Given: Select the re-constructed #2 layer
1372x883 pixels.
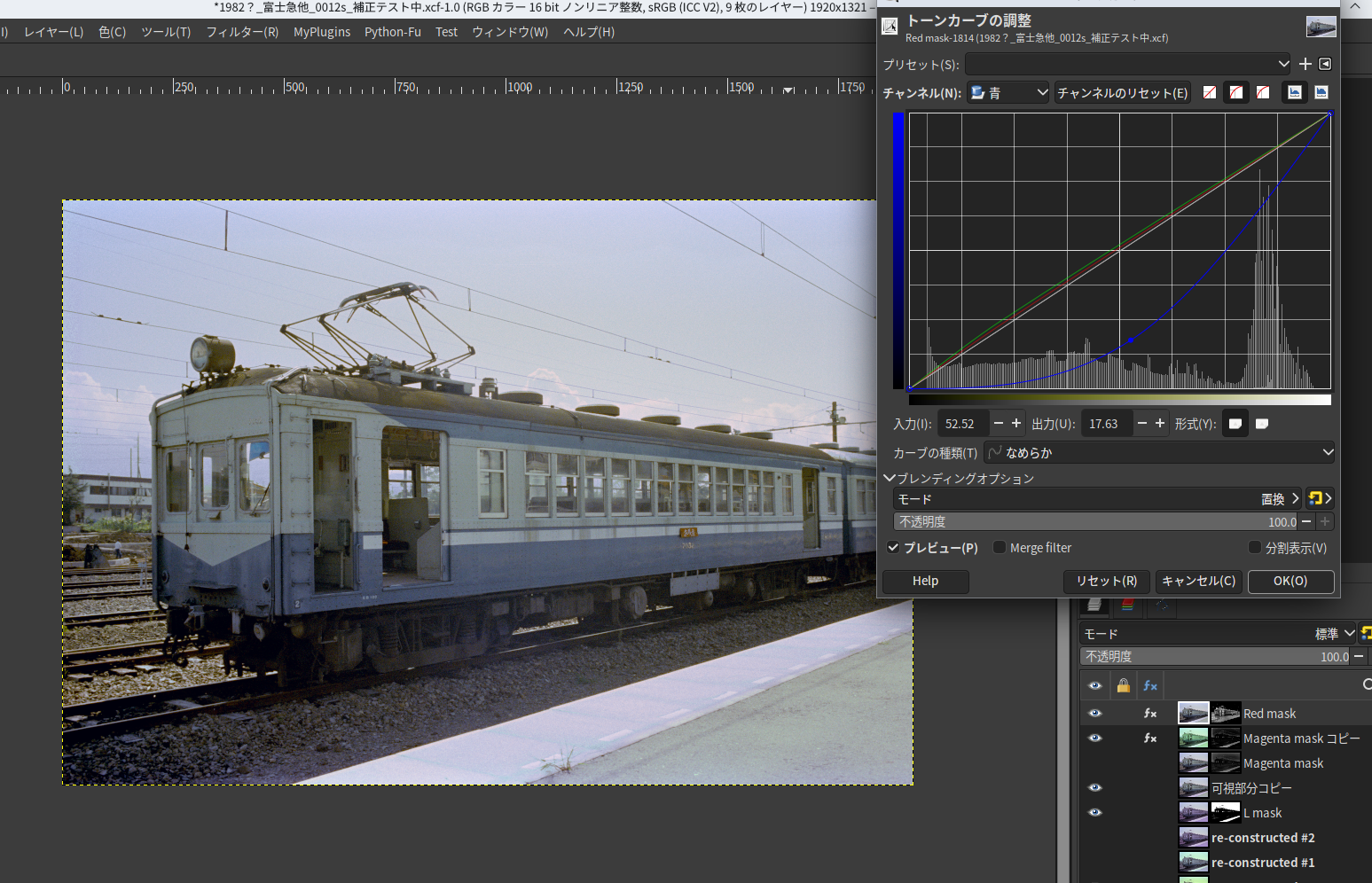Looking at the screenshot, I should pyautogui.click(x=1262, y=838).
